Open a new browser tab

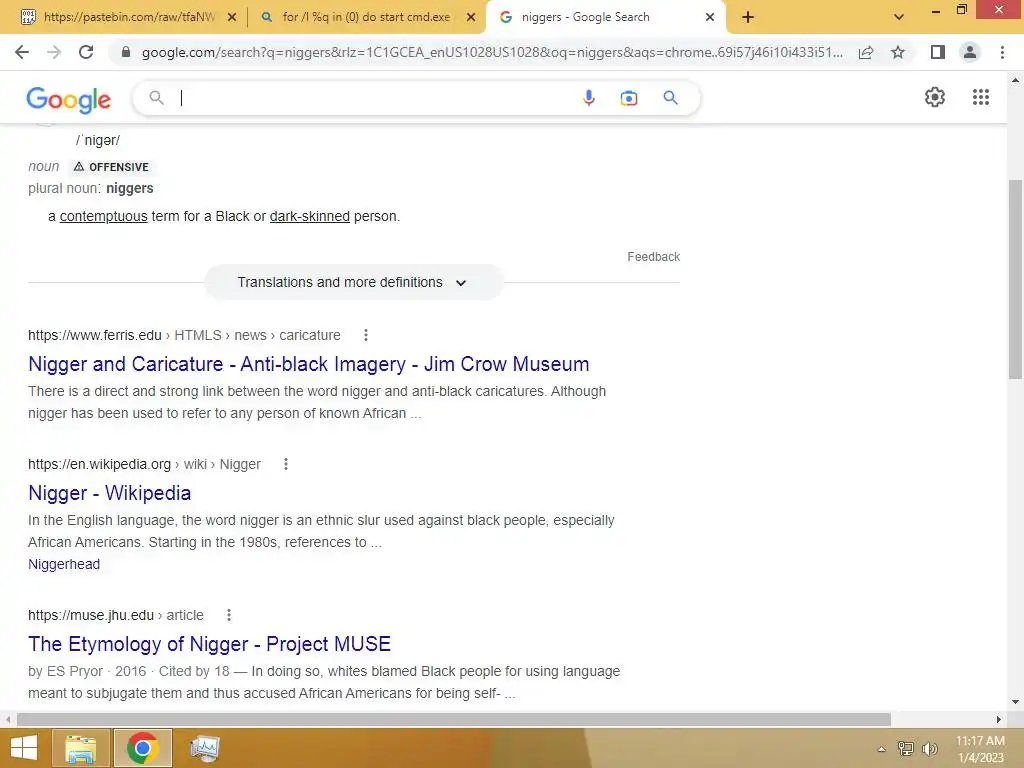point(748,17)
